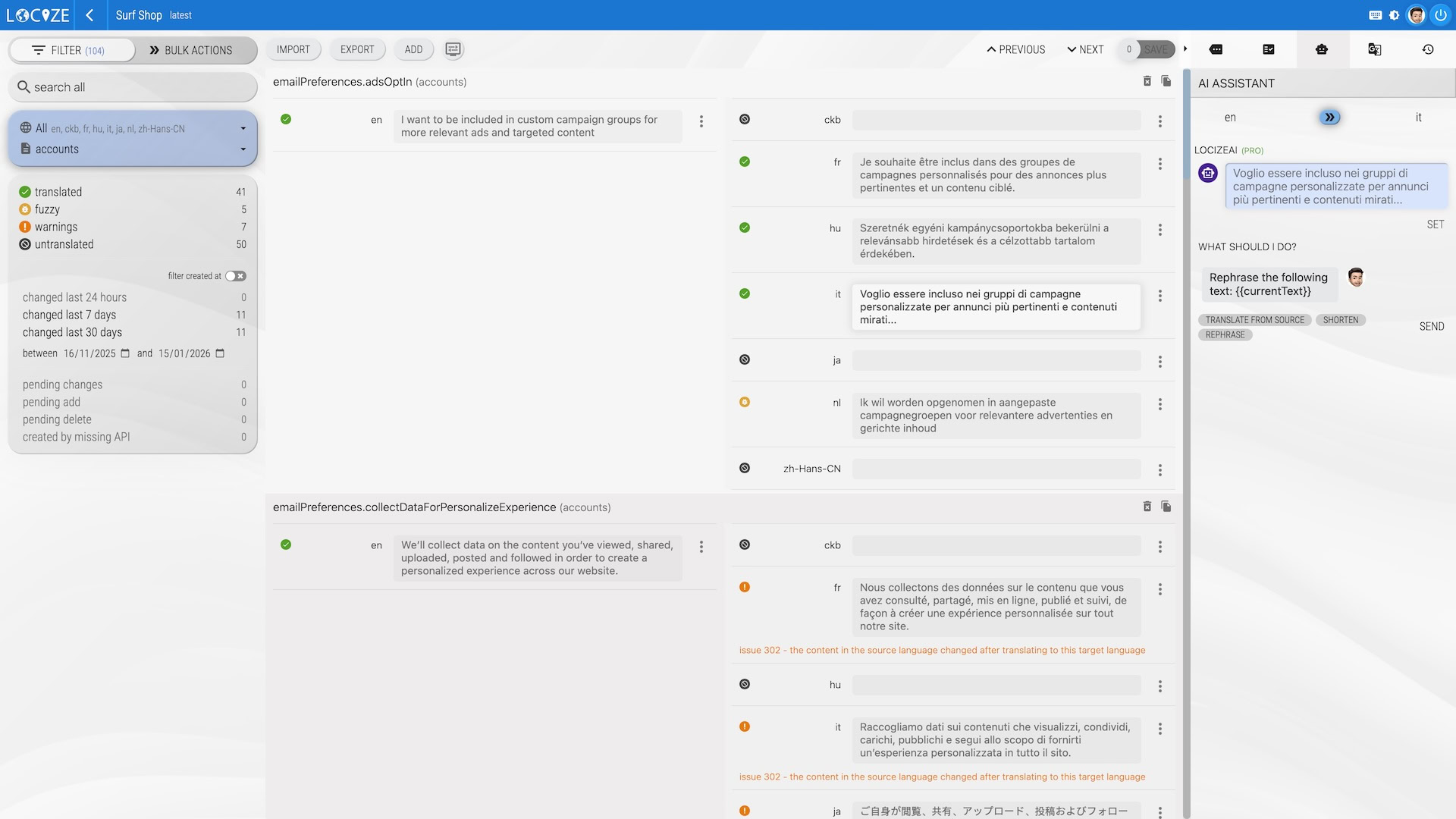Click inside the 'search all' field
1456x819 pixels.
133,86
